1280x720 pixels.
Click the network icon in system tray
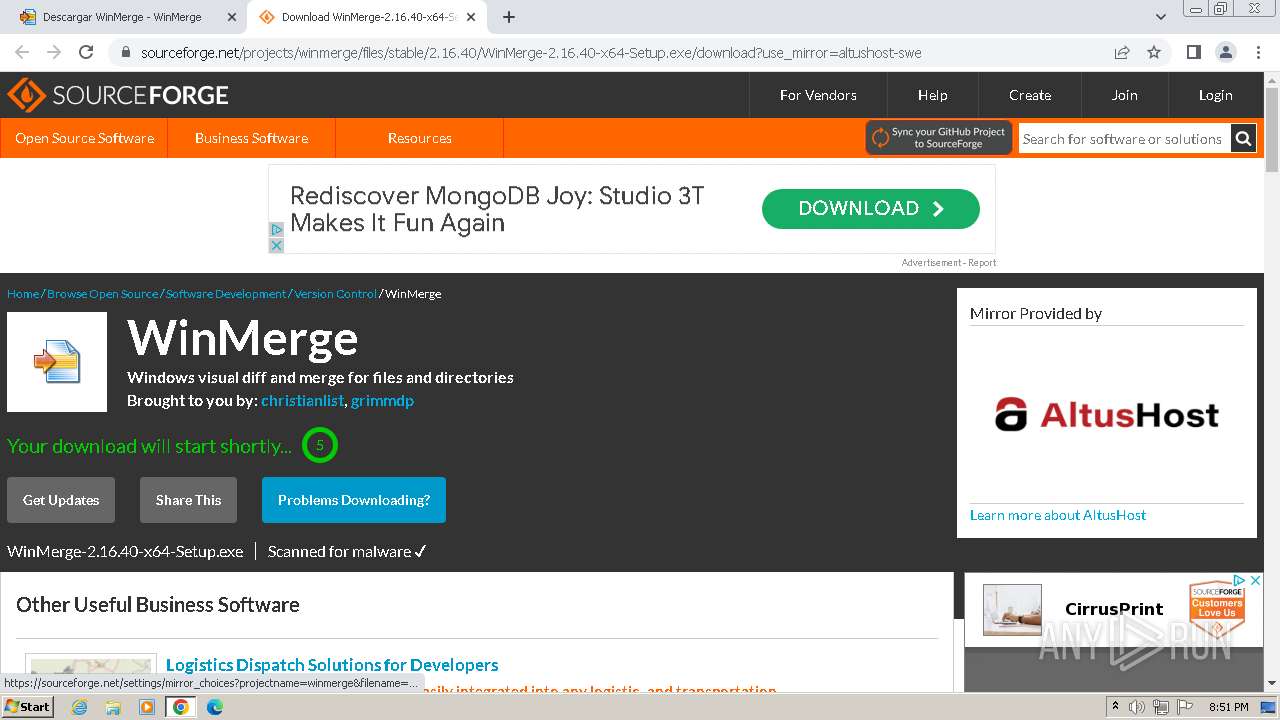click(x=1161, y=707)
